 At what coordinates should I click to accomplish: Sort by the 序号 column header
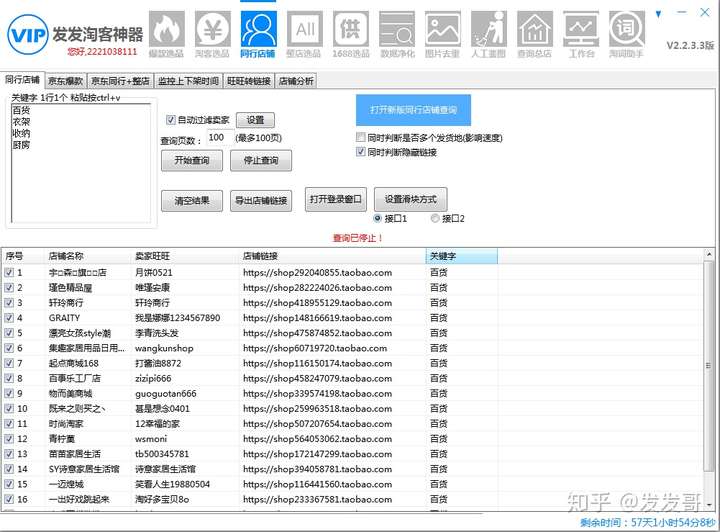tap(23, 256)
